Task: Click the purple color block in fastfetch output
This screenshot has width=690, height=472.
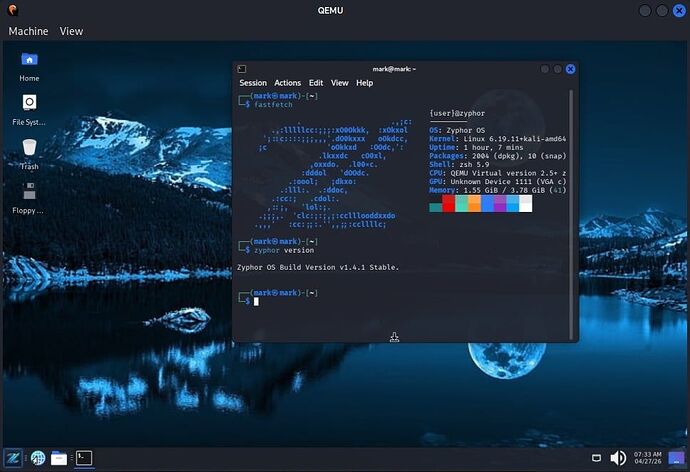Action: (500, 203)
